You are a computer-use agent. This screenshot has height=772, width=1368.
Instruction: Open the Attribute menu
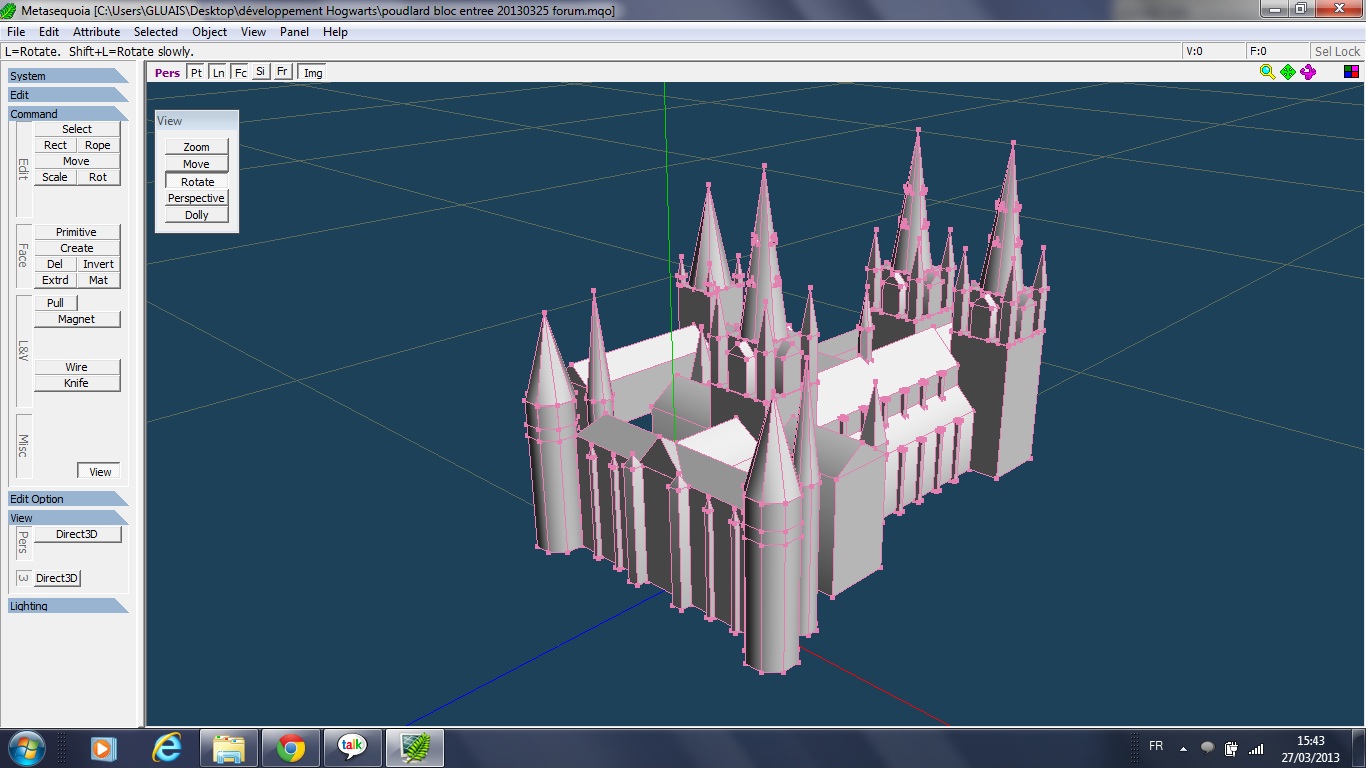pos(96,32)
